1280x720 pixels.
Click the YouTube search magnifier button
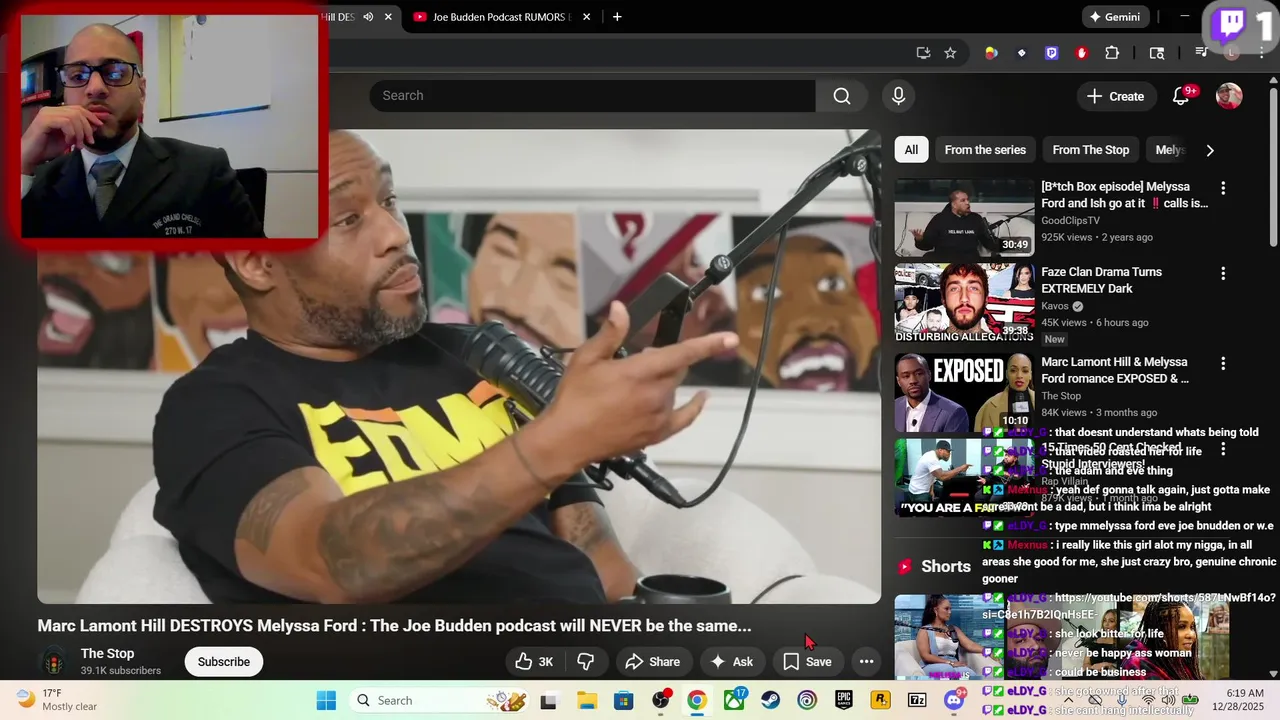(x=842, y=96)
